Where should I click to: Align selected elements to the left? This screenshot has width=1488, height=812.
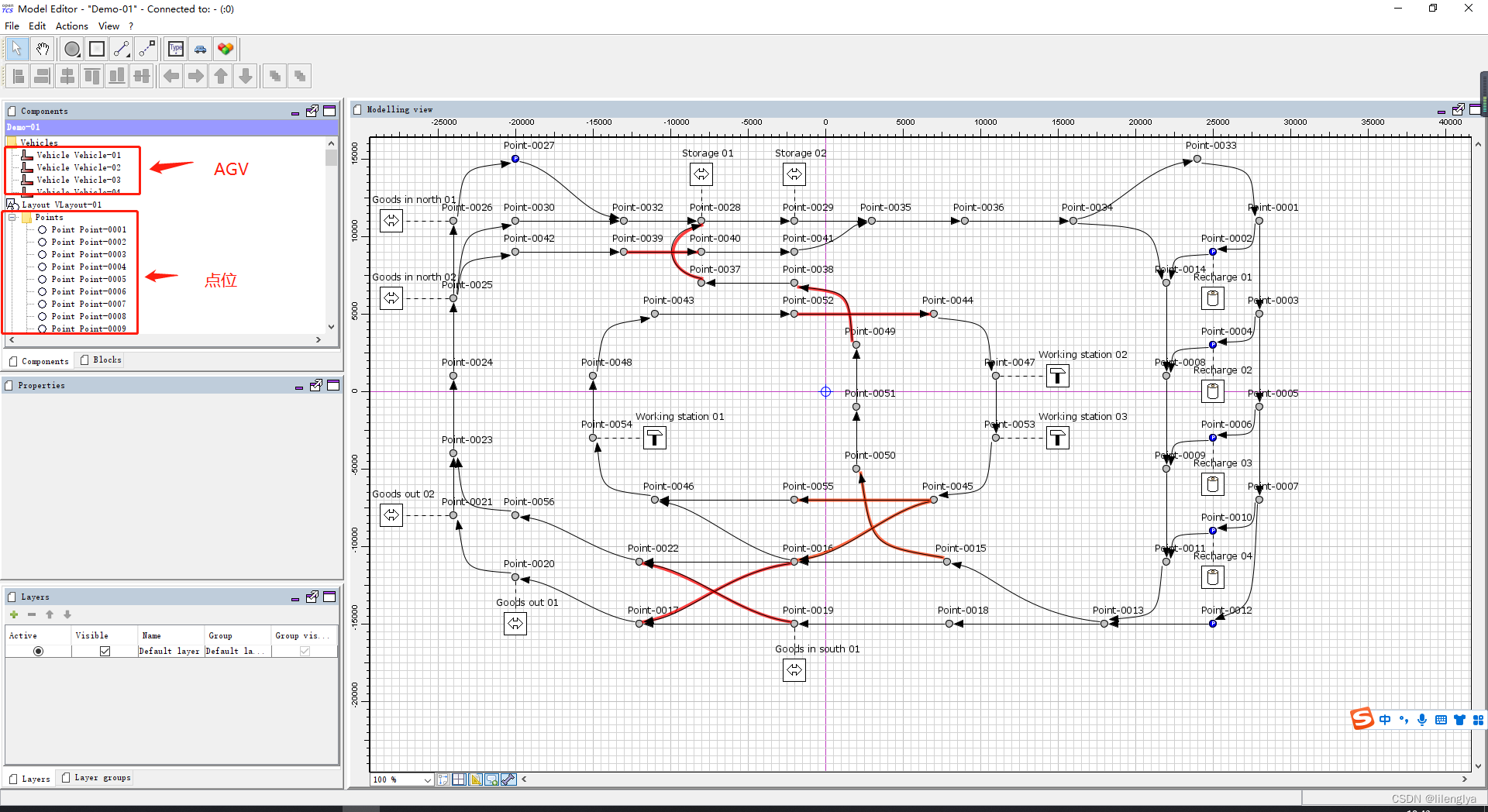click(x=19, y=76)
